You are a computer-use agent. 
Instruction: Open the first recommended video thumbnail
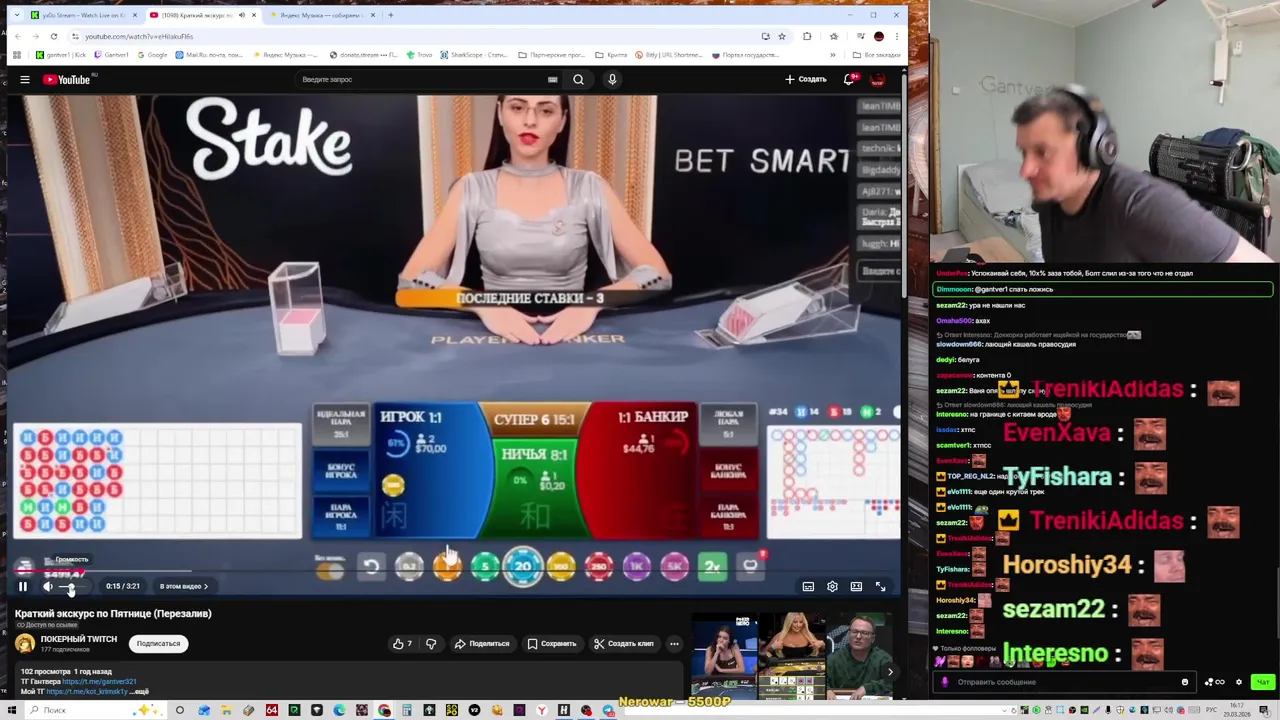(724, 655)
